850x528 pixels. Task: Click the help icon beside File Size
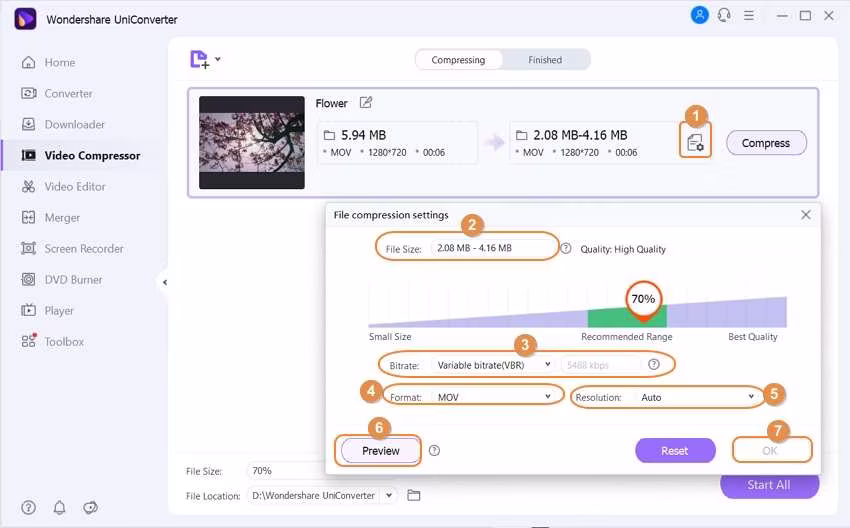[566, 248]
